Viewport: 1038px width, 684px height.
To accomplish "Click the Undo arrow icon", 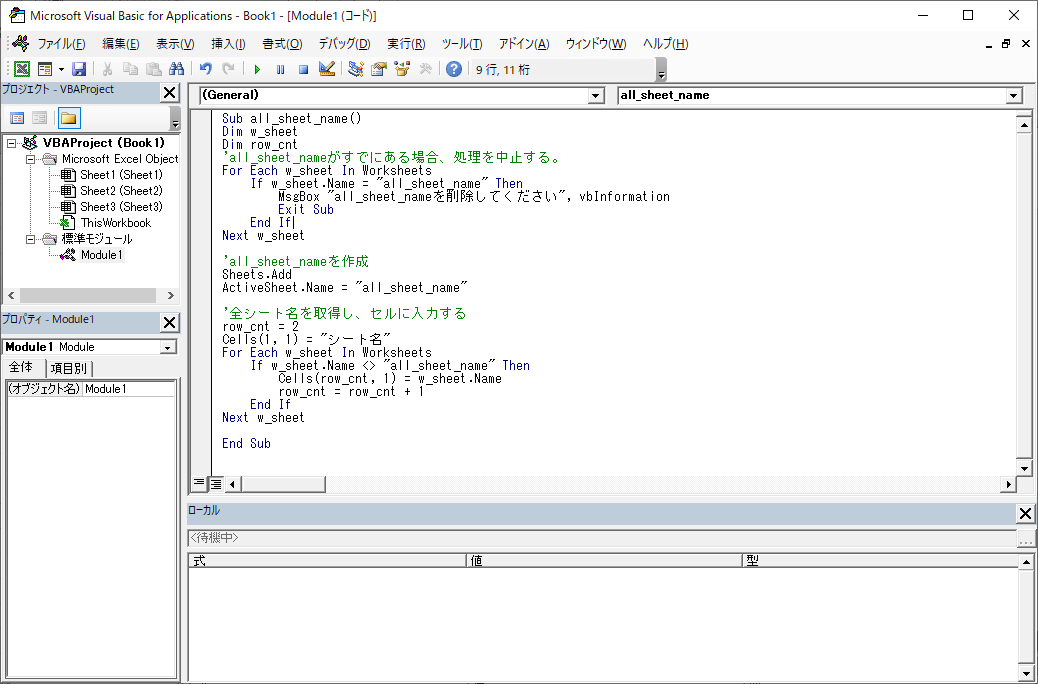I will click(x=205, y=69).
